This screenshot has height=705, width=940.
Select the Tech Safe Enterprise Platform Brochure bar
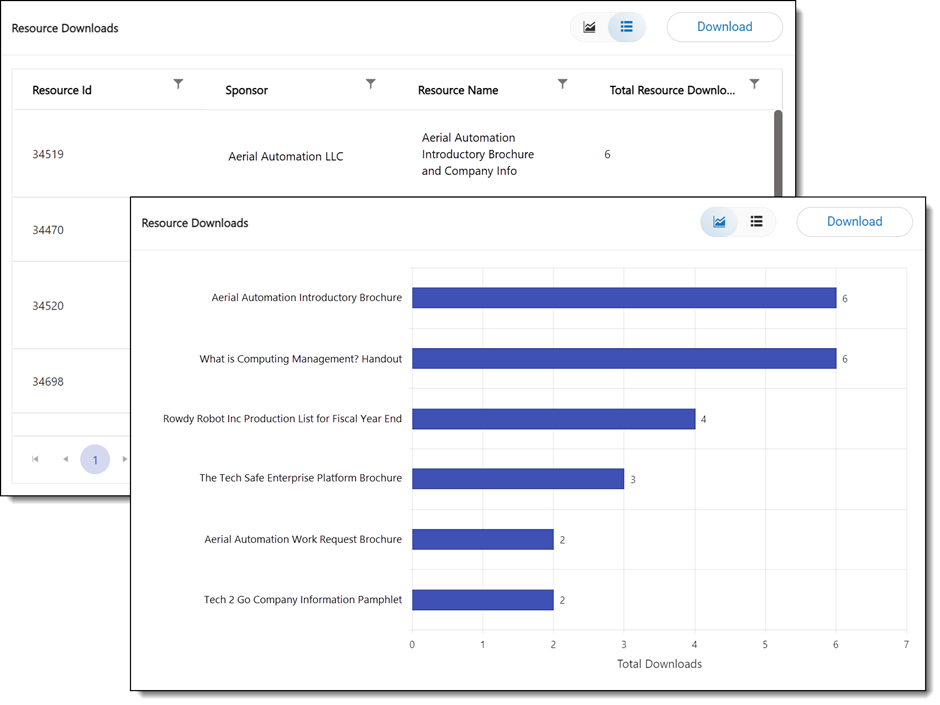coord(517,479)
